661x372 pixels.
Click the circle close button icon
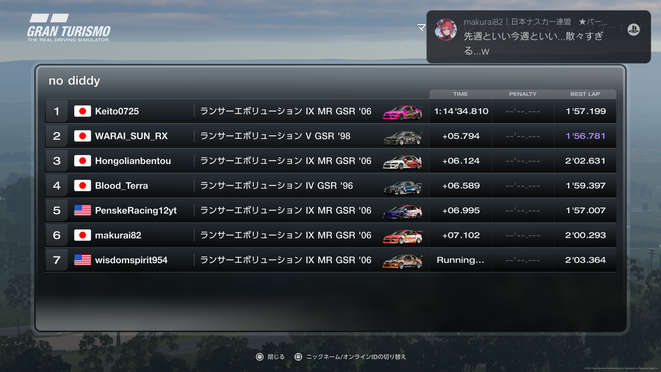(260, 357)
